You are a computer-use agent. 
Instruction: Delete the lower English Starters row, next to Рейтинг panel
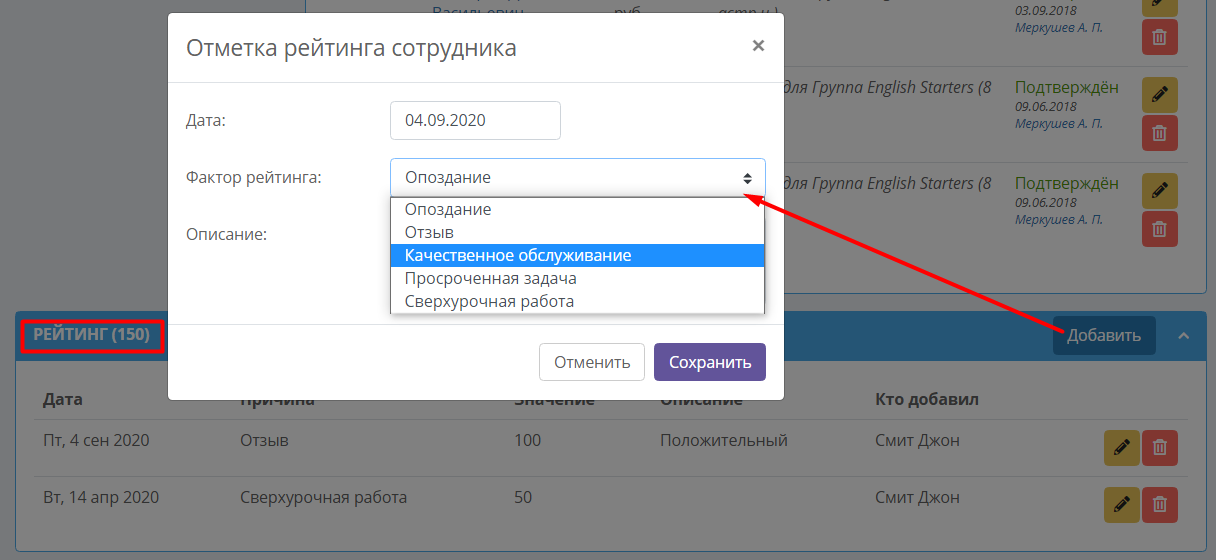click(1160, 229)
